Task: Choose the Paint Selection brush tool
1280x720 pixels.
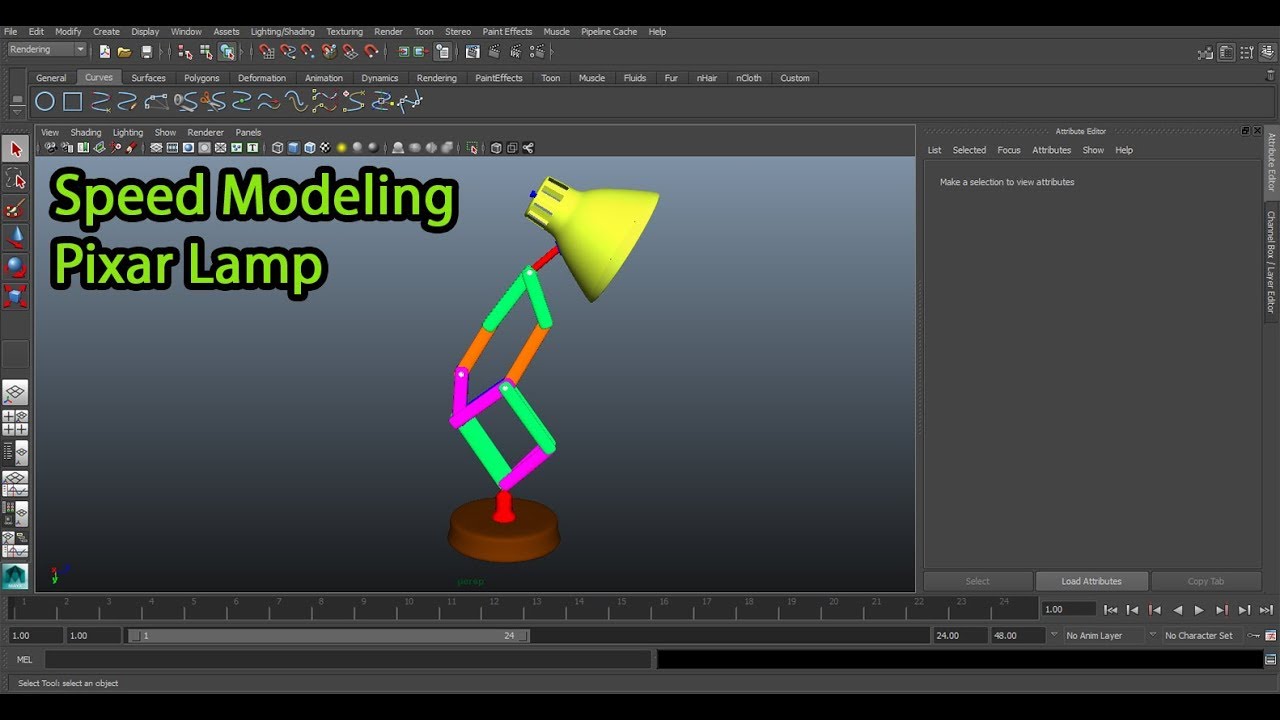Action: [x=15, y=208]
